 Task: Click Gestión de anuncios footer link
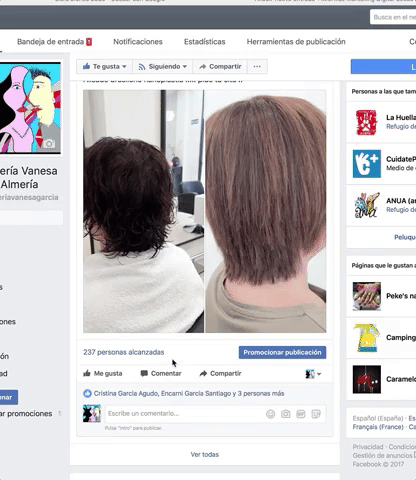(x=382, y=455)
